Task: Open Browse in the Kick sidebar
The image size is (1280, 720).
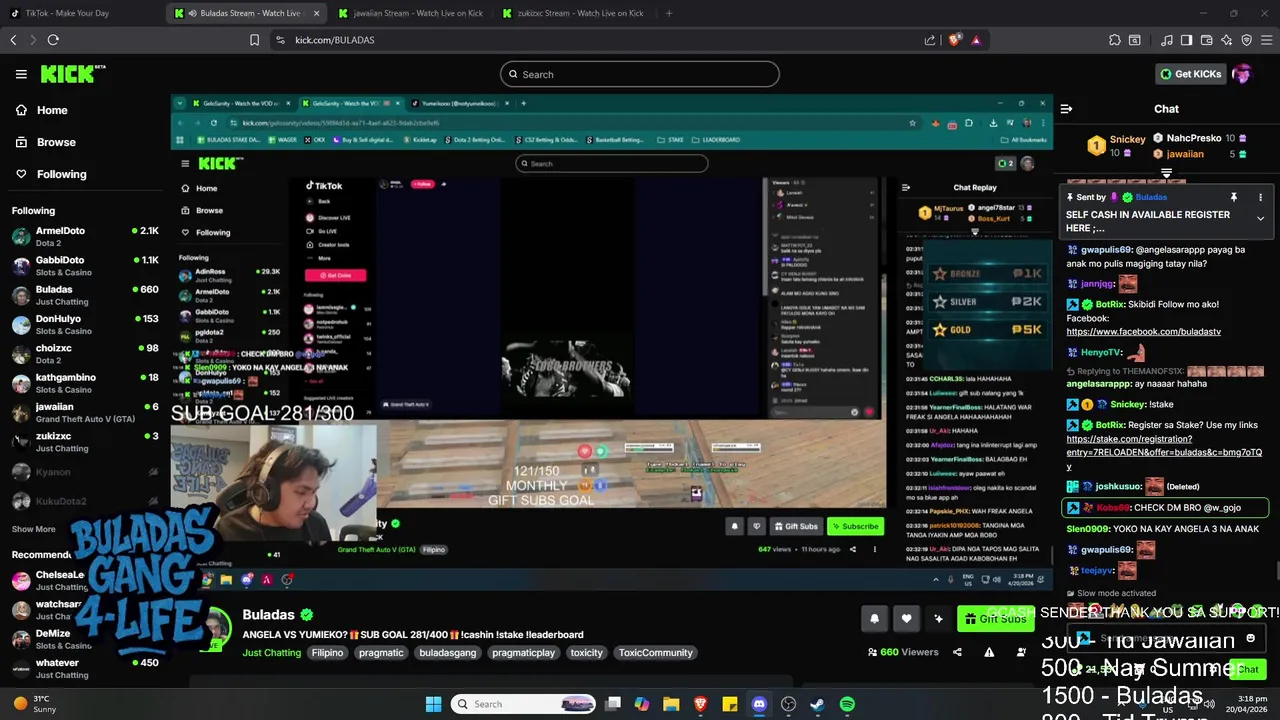Action: [45, 142]
